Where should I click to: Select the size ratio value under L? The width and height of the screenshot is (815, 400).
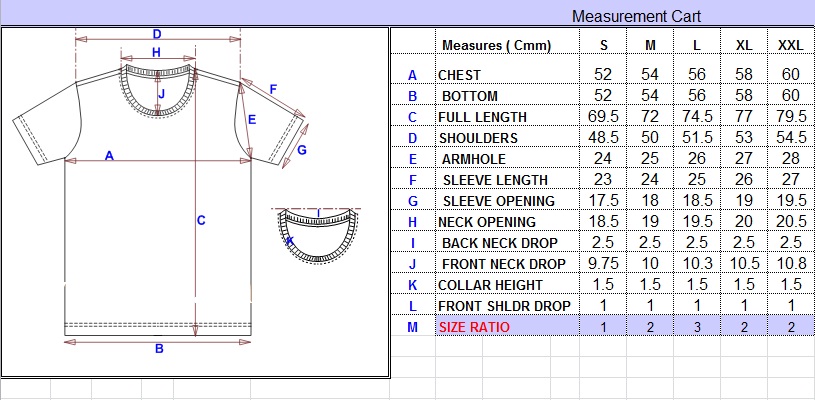[x=697, y=327]
